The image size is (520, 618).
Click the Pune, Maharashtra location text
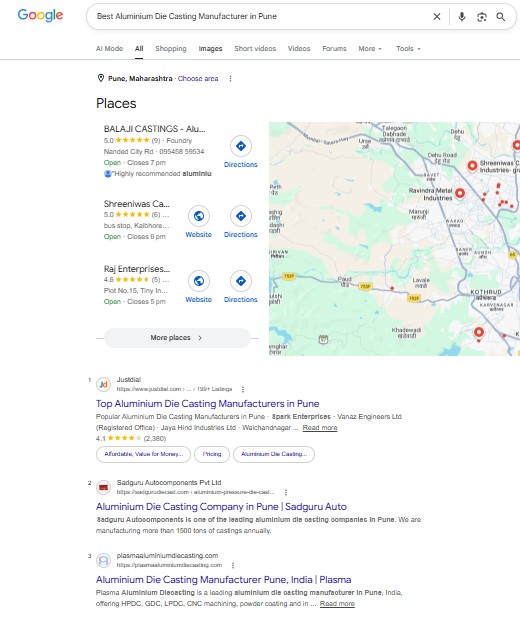point(140,78)
